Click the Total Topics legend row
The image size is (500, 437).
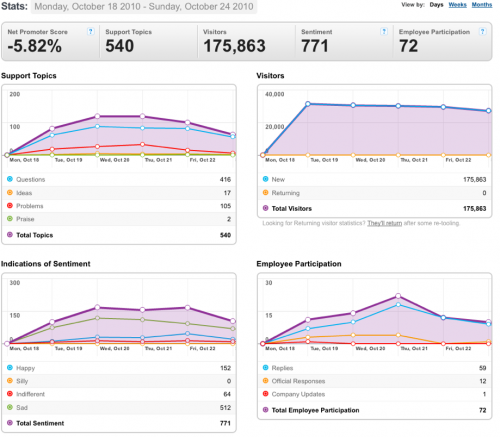pyautogui.click(x=119, y=235)
